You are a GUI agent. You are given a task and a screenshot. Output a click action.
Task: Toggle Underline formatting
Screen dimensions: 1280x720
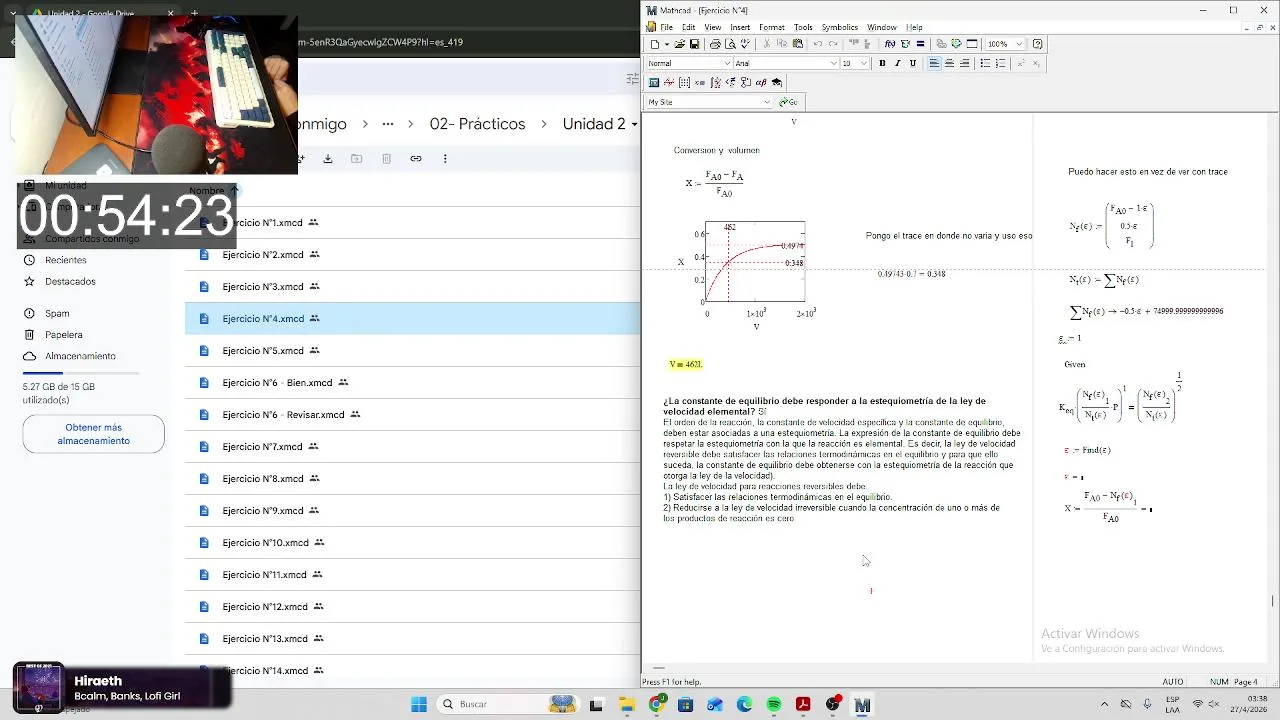click(912, 63)
